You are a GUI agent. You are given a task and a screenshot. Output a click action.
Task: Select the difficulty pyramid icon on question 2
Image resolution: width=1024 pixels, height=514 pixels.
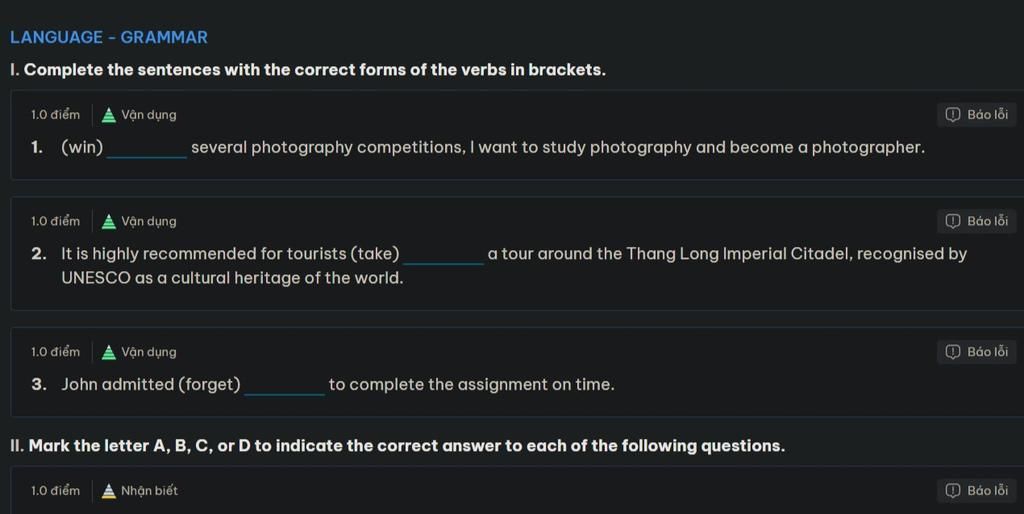(109, 221)
